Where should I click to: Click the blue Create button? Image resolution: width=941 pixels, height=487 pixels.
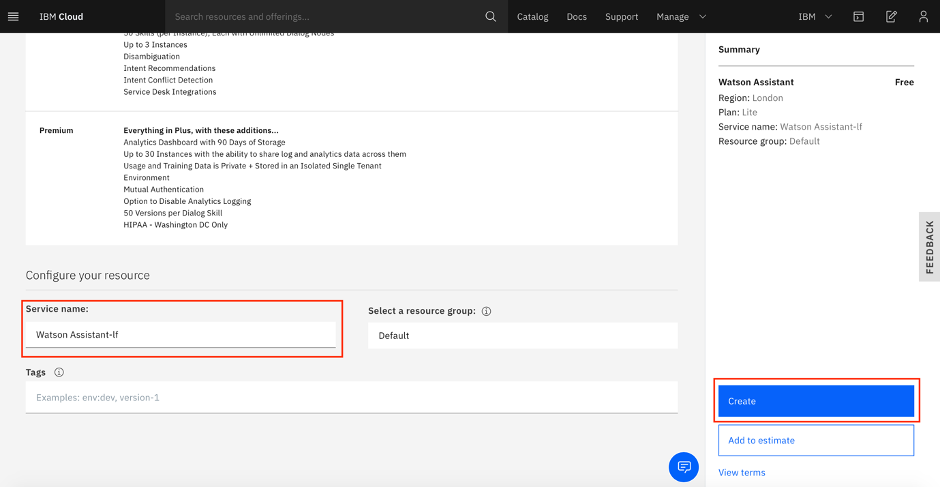pos(816,401)
